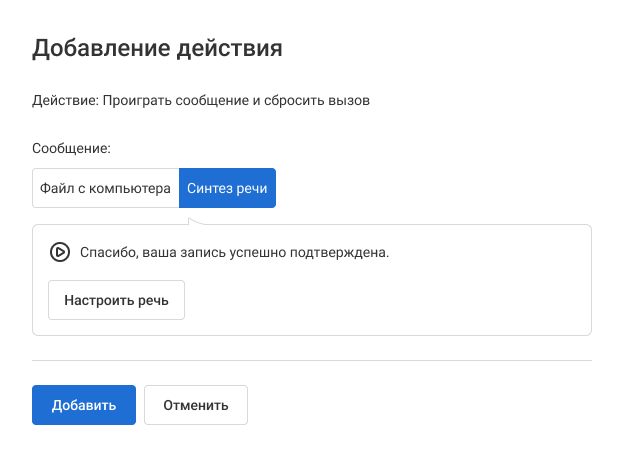Click the circular play icon beside Спасибо
Screen dimensions: 624x457
tap(59, 253)
